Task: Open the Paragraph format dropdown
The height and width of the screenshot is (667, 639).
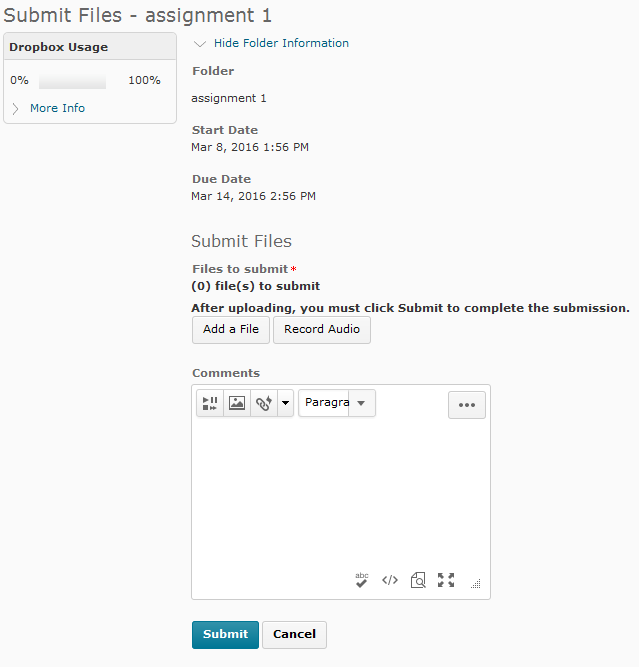Action: point(337,403)
